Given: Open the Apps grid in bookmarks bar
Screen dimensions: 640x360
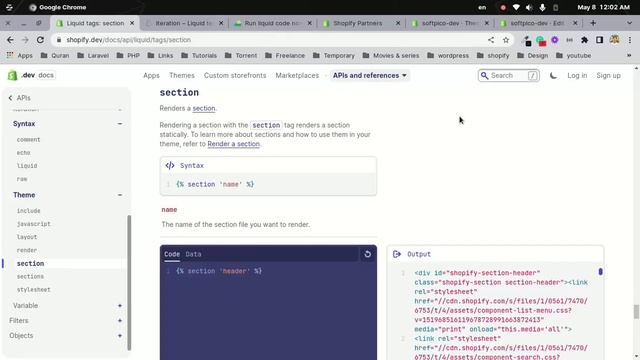Looking at the screenshot, I should tap(19, 55).
